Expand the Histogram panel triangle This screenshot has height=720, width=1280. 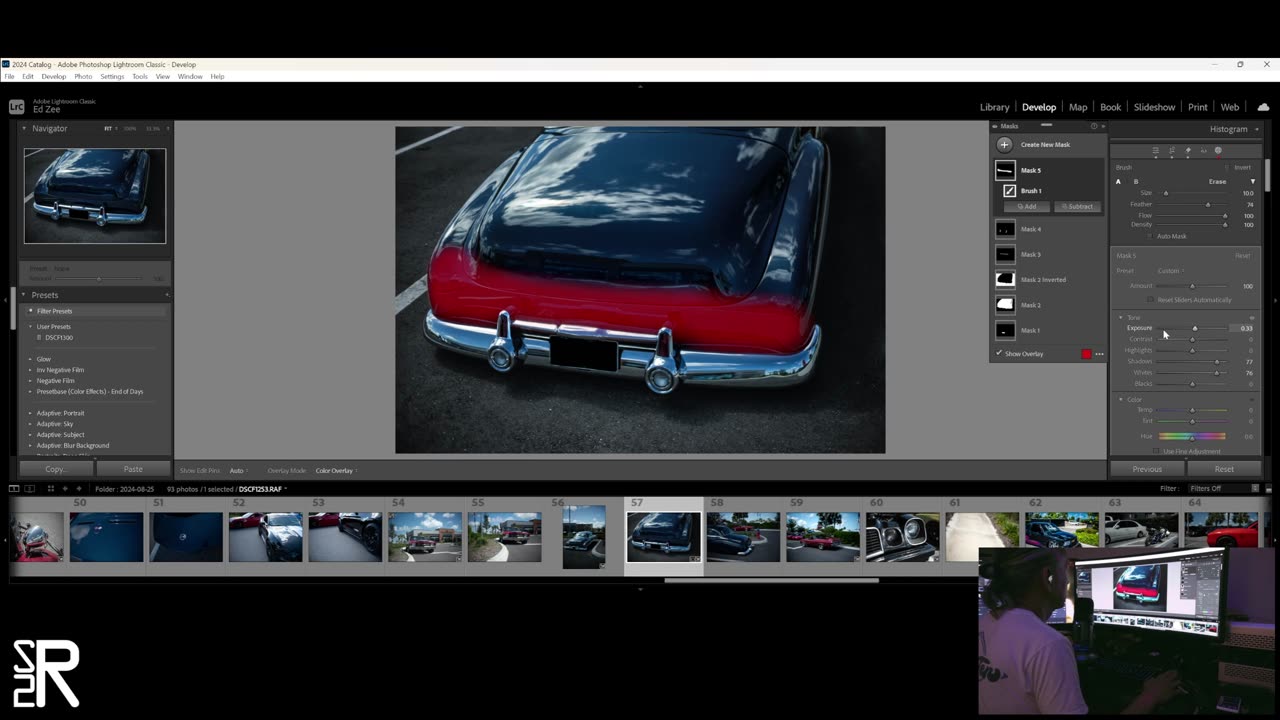coord(1257,129)
